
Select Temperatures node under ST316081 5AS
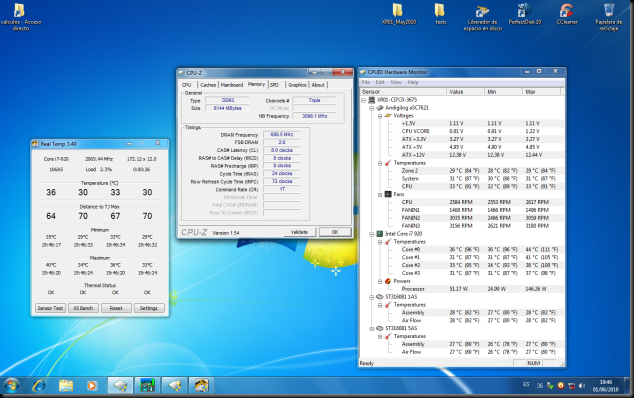click(409, 337)
